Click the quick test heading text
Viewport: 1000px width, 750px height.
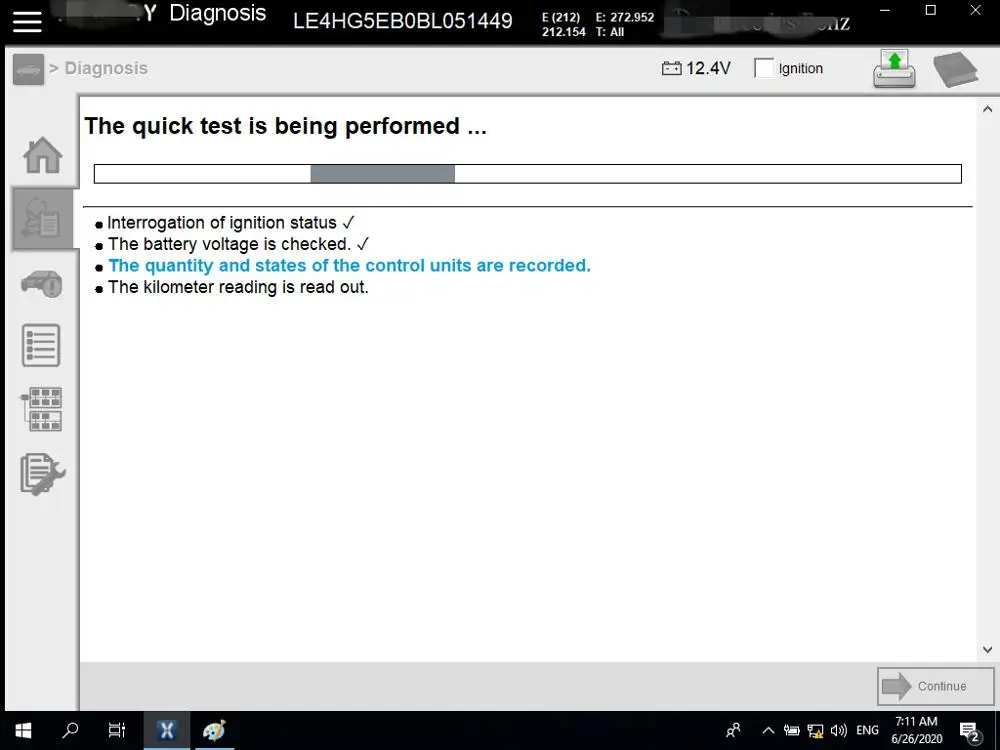(x=285, y=126)
